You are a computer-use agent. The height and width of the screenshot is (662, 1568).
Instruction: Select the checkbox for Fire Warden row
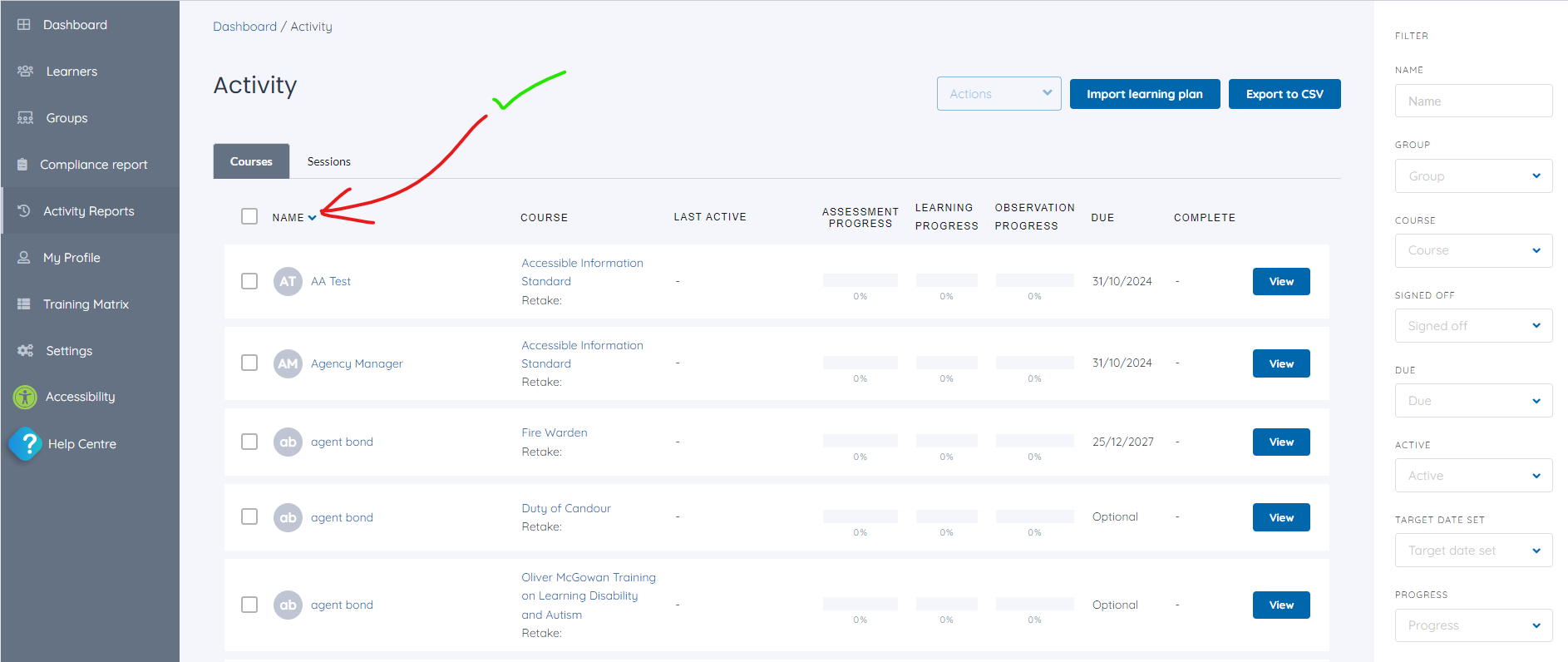click(249, 442)
